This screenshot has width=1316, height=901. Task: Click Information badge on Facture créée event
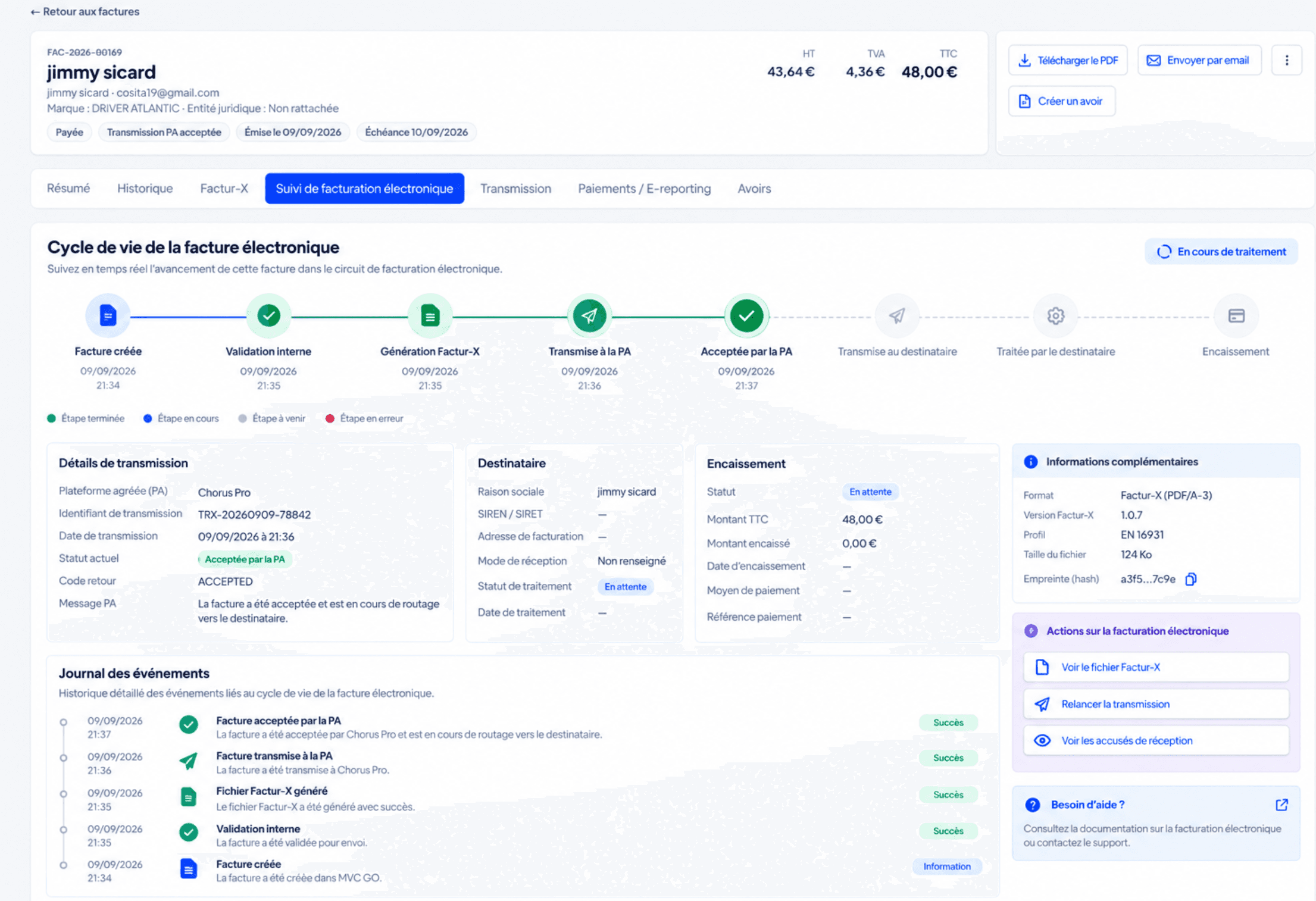[947, 866]
